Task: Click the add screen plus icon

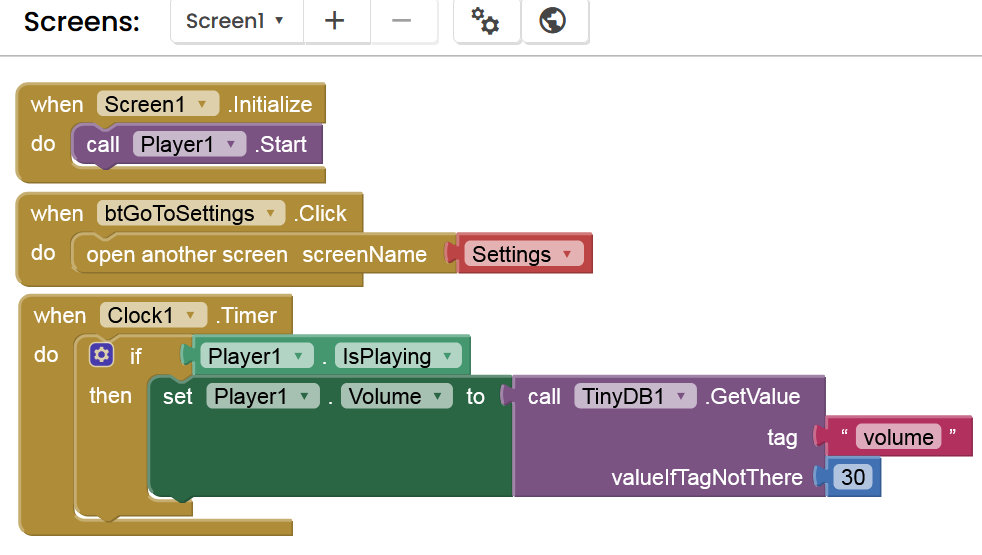Action: point(335,21)
